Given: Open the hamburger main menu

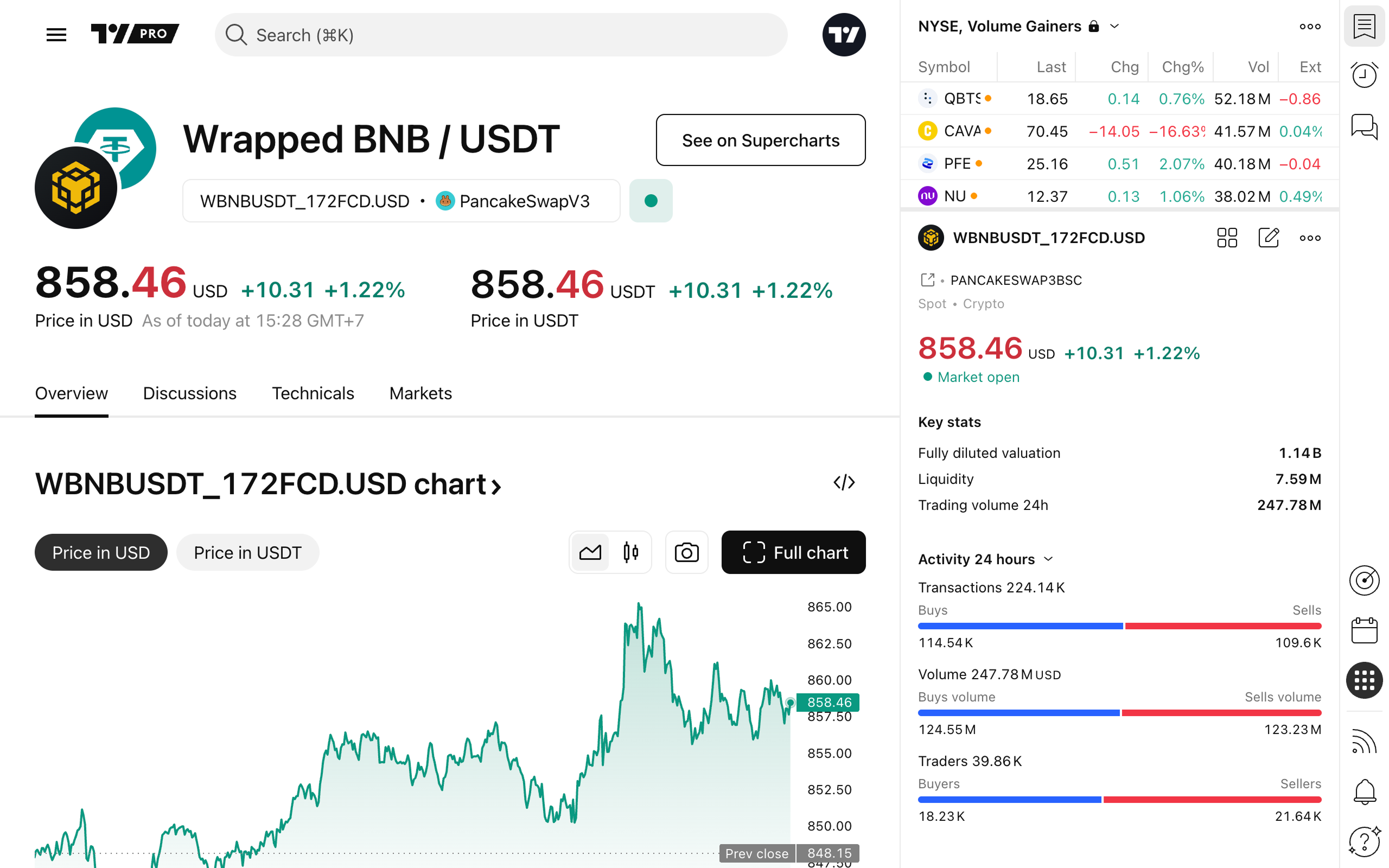Looking at the screenshot, I should 56,35.
